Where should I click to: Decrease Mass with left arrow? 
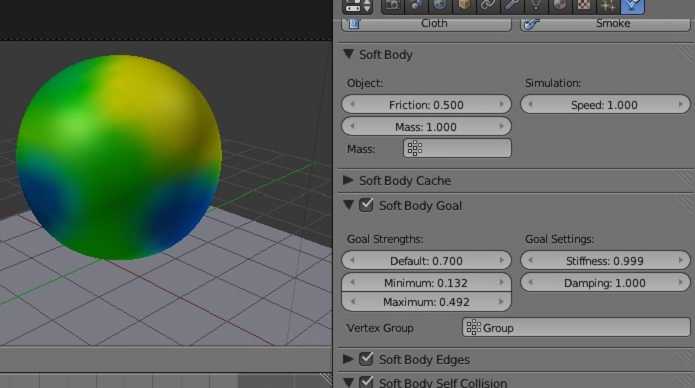click(352, 127)
